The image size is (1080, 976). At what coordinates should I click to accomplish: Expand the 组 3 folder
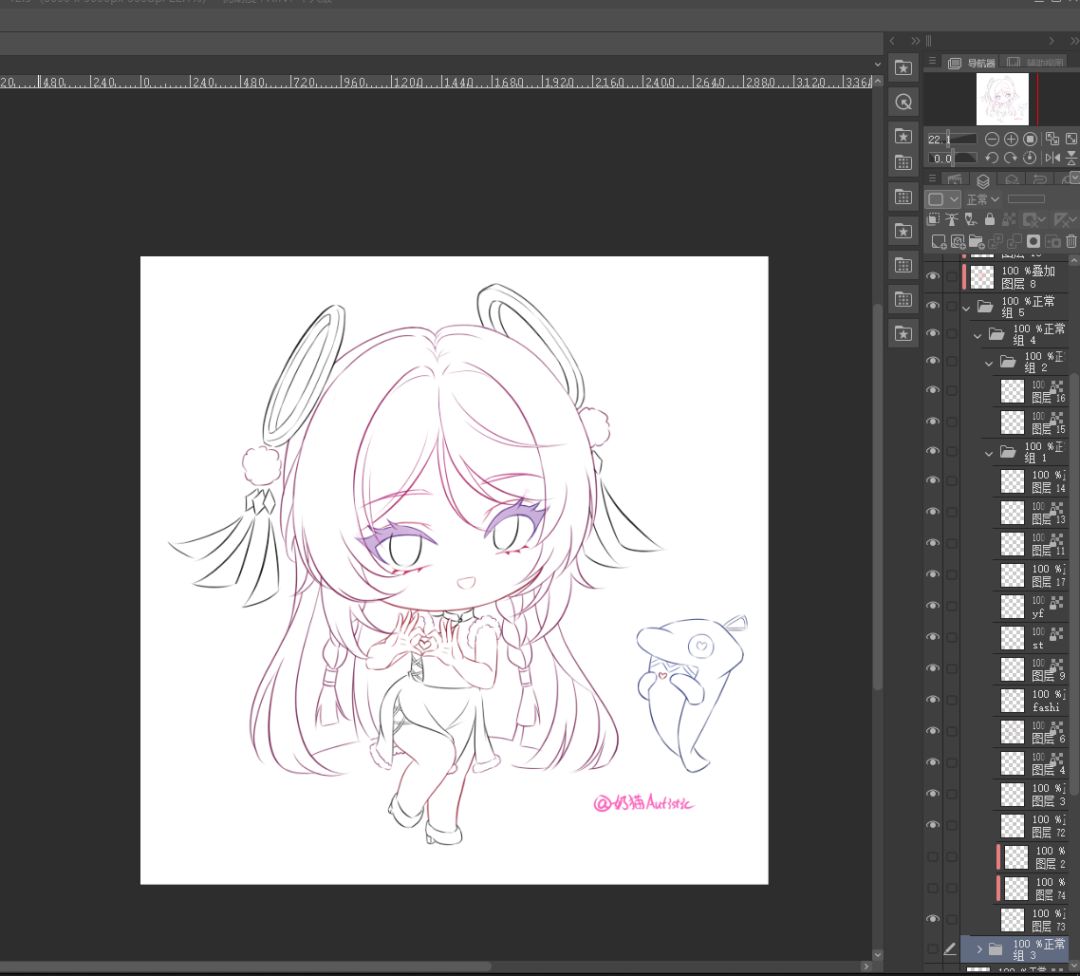979,949
